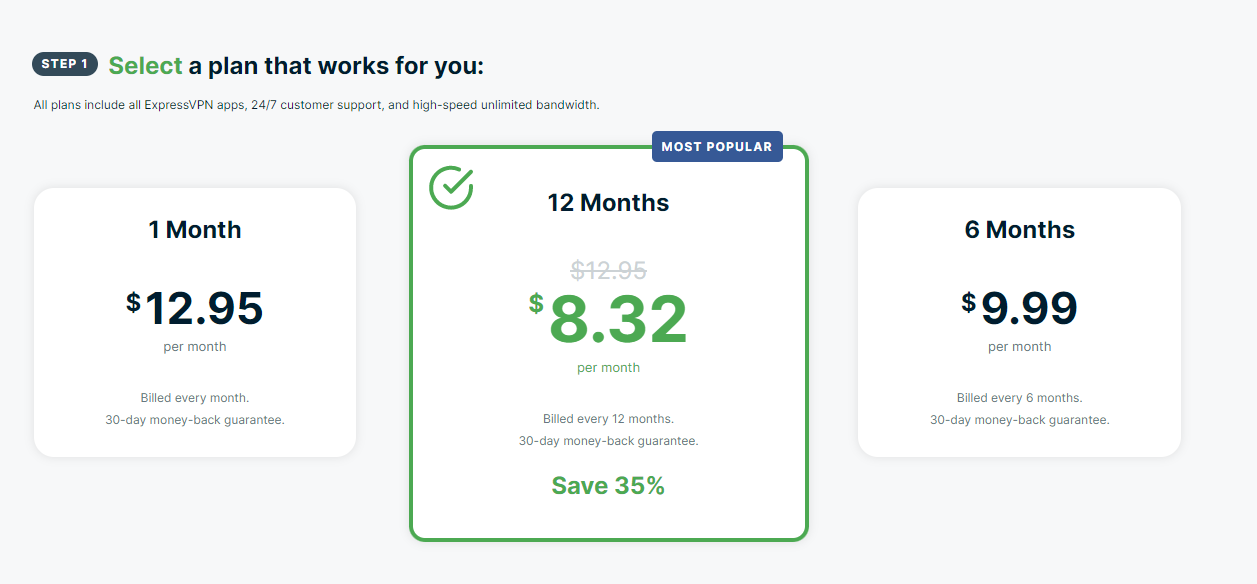Click "Billed every 12 months." text
This screenshot has width=1257, height=584.
coord(608,419)
